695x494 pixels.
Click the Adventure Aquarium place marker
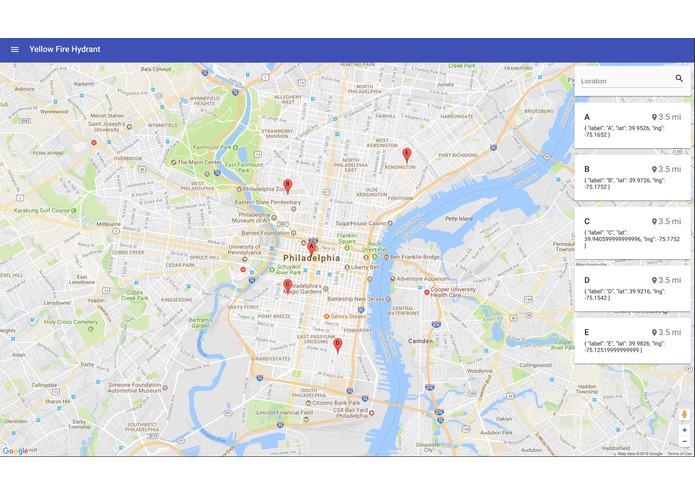click(x=392, y=279)
